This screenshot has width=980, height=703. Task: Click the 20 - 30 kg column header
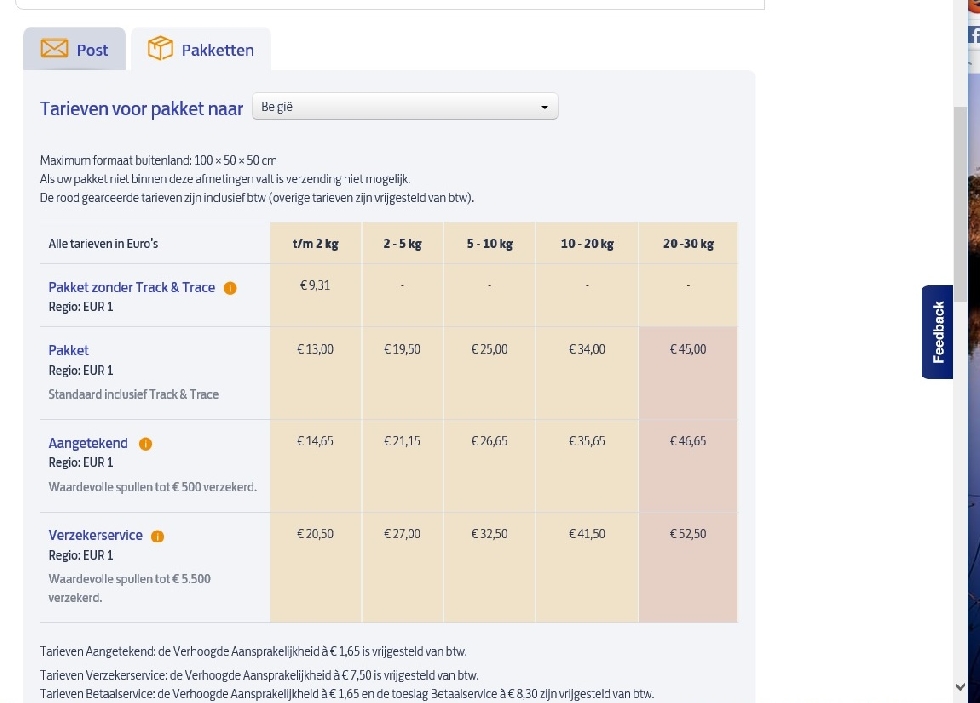[x=688, y=243]
